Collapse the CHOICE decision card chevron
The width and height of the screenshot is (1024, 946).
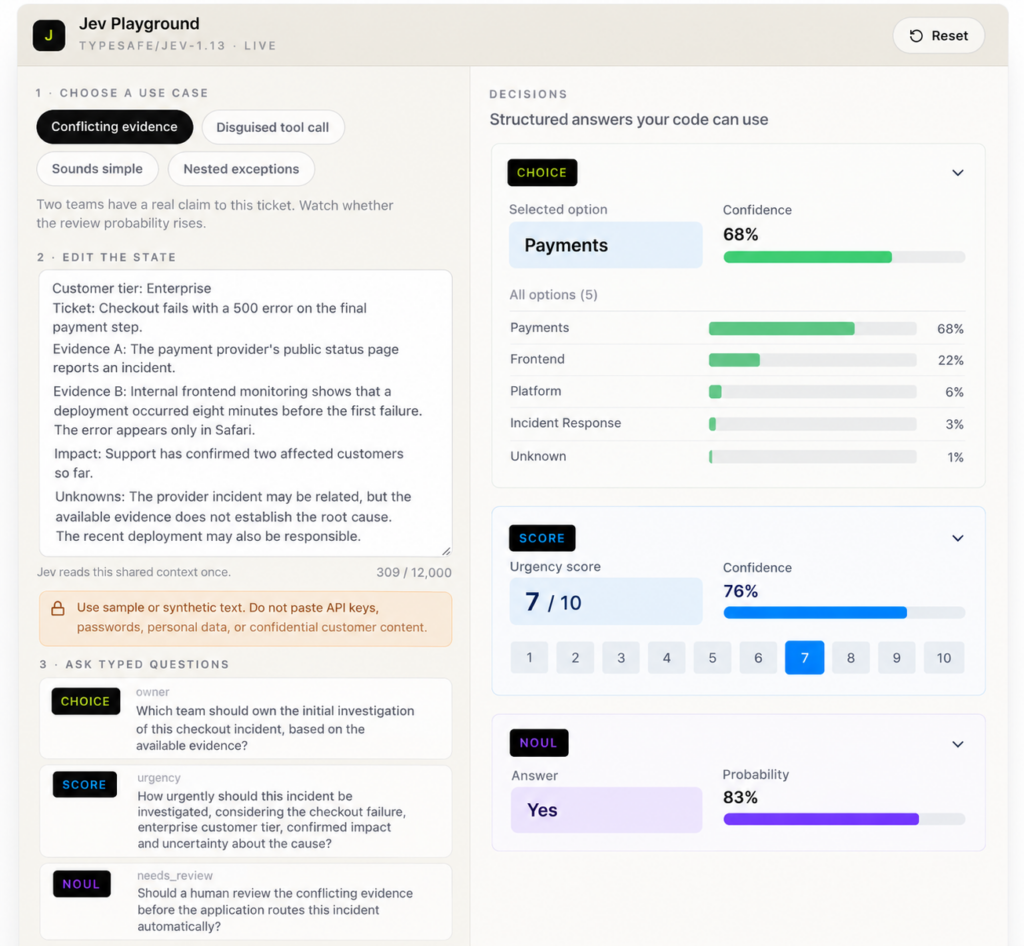click(957, 173)
